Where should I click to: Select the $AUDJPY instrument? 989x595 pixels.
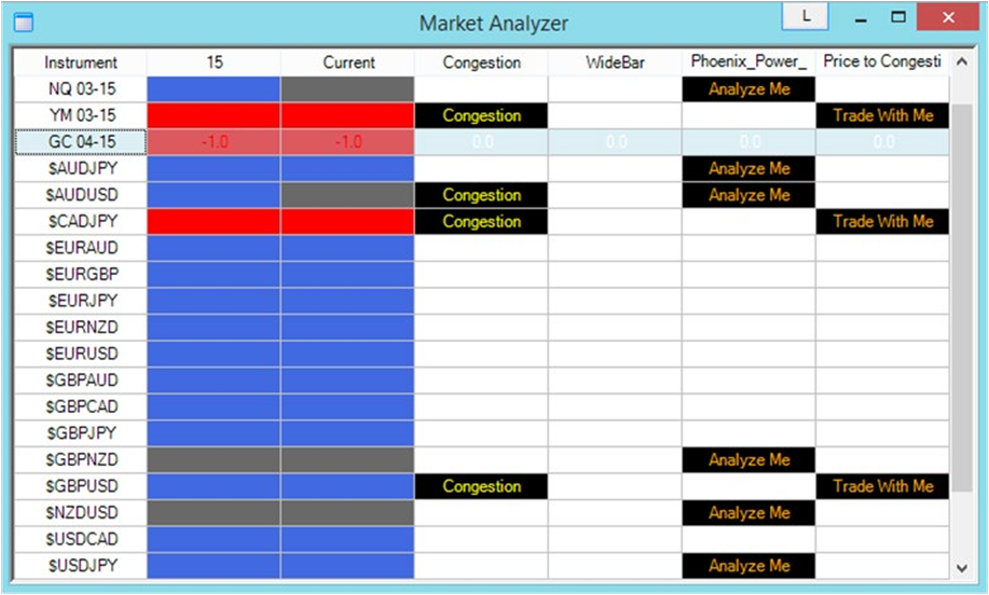coord(81,168)
